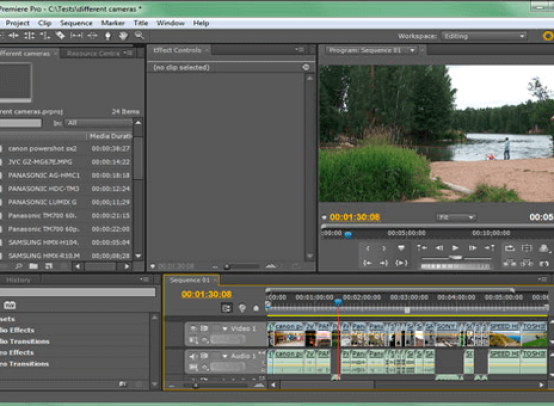Switch to the Effect Controls tab
Viewport: 554px width, 406px height.
177,50
